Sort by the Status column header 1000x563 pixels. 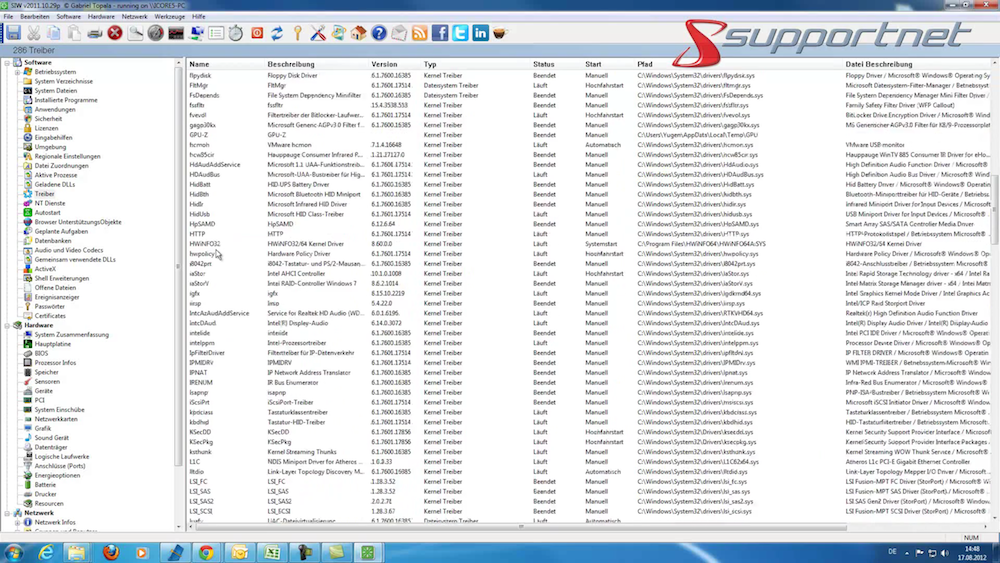tap(543, 64)
